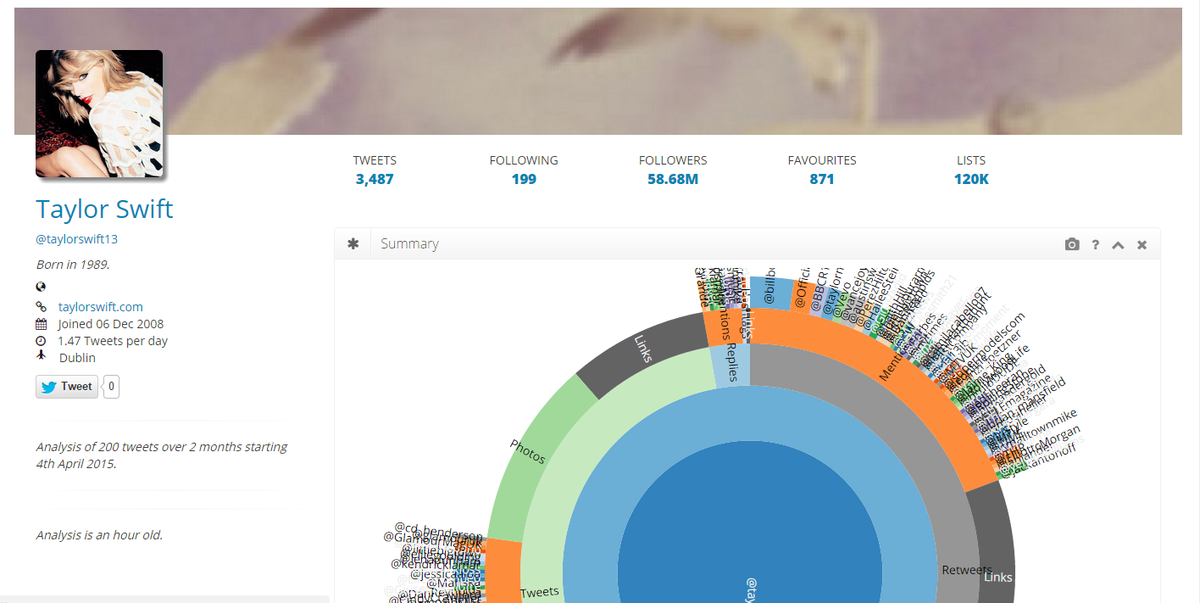Click the Following count 199
The height and width of the screenshot is (603, 1200).
point(524,179)
